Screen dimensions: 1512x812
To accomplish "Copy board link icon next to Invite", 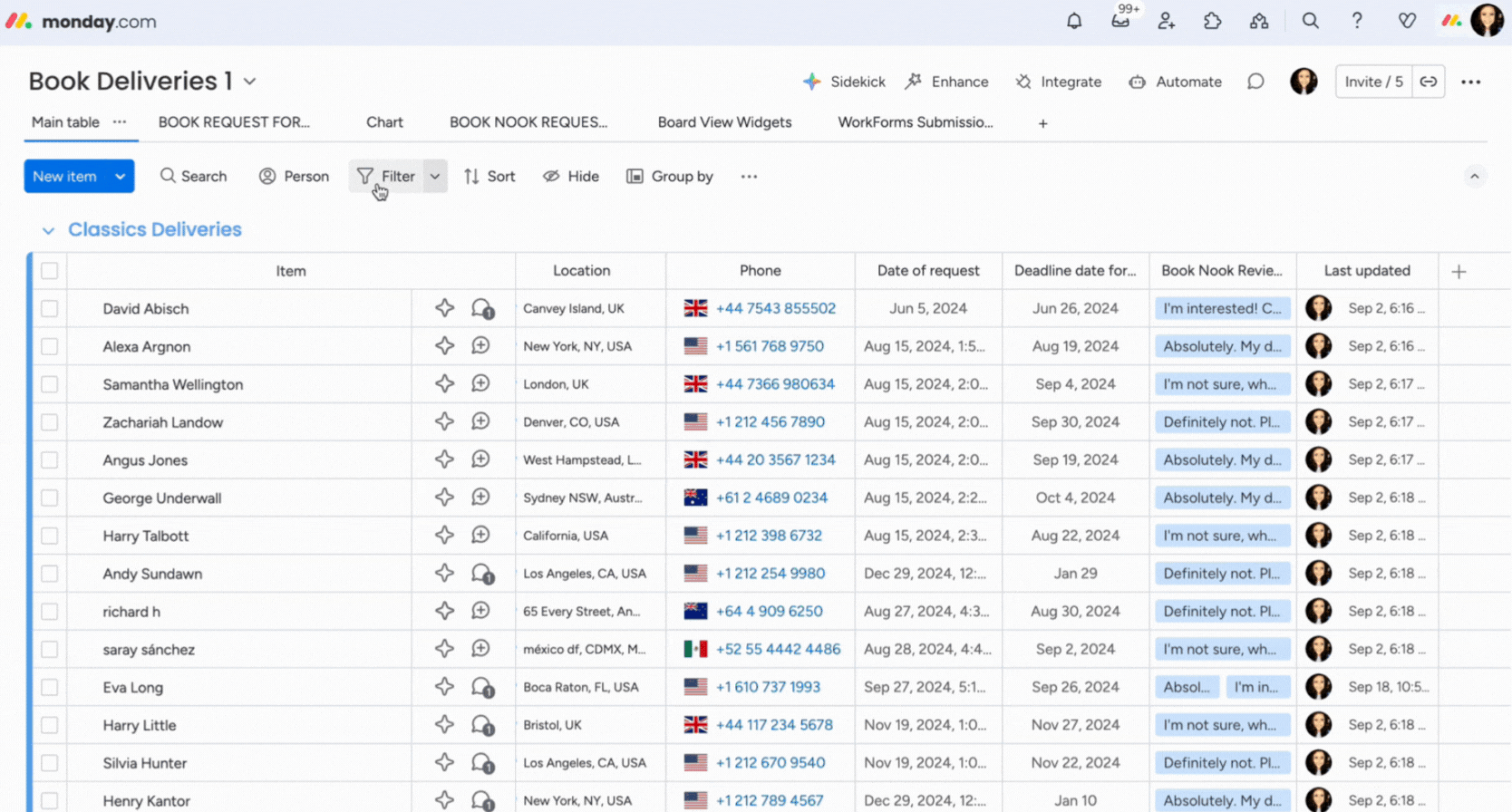I will click(1429, 82).
